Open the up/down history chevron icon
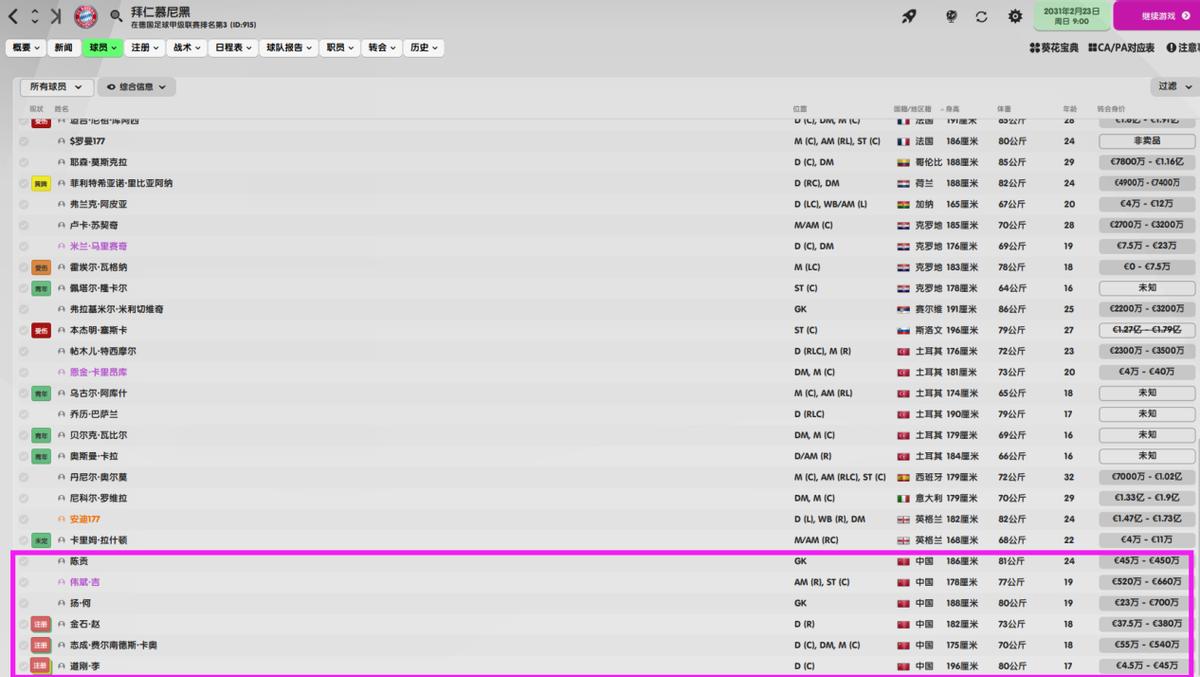The width and height of the screenshot is (1200, 677). click(x=34, y=16)
